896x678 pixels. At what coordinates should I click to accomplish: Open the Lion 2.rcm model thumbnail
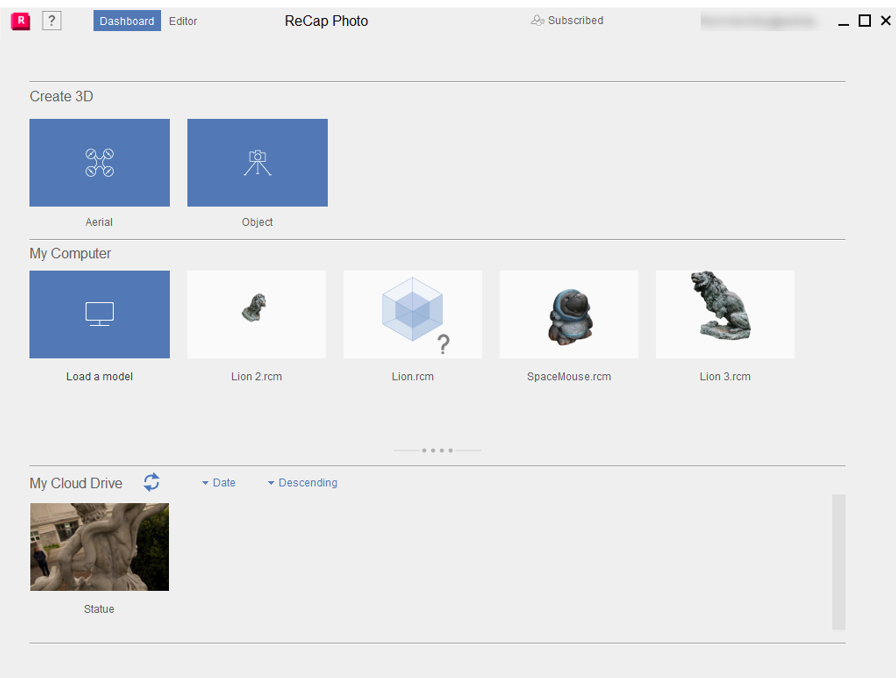(x=257, y=314)
